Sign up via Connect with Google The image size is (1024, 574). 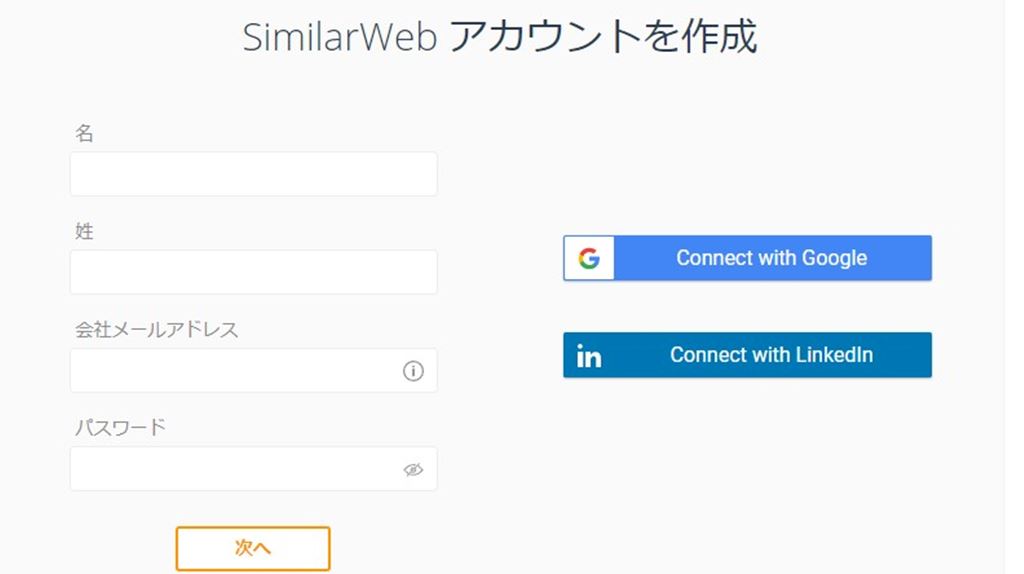[771, 258]
